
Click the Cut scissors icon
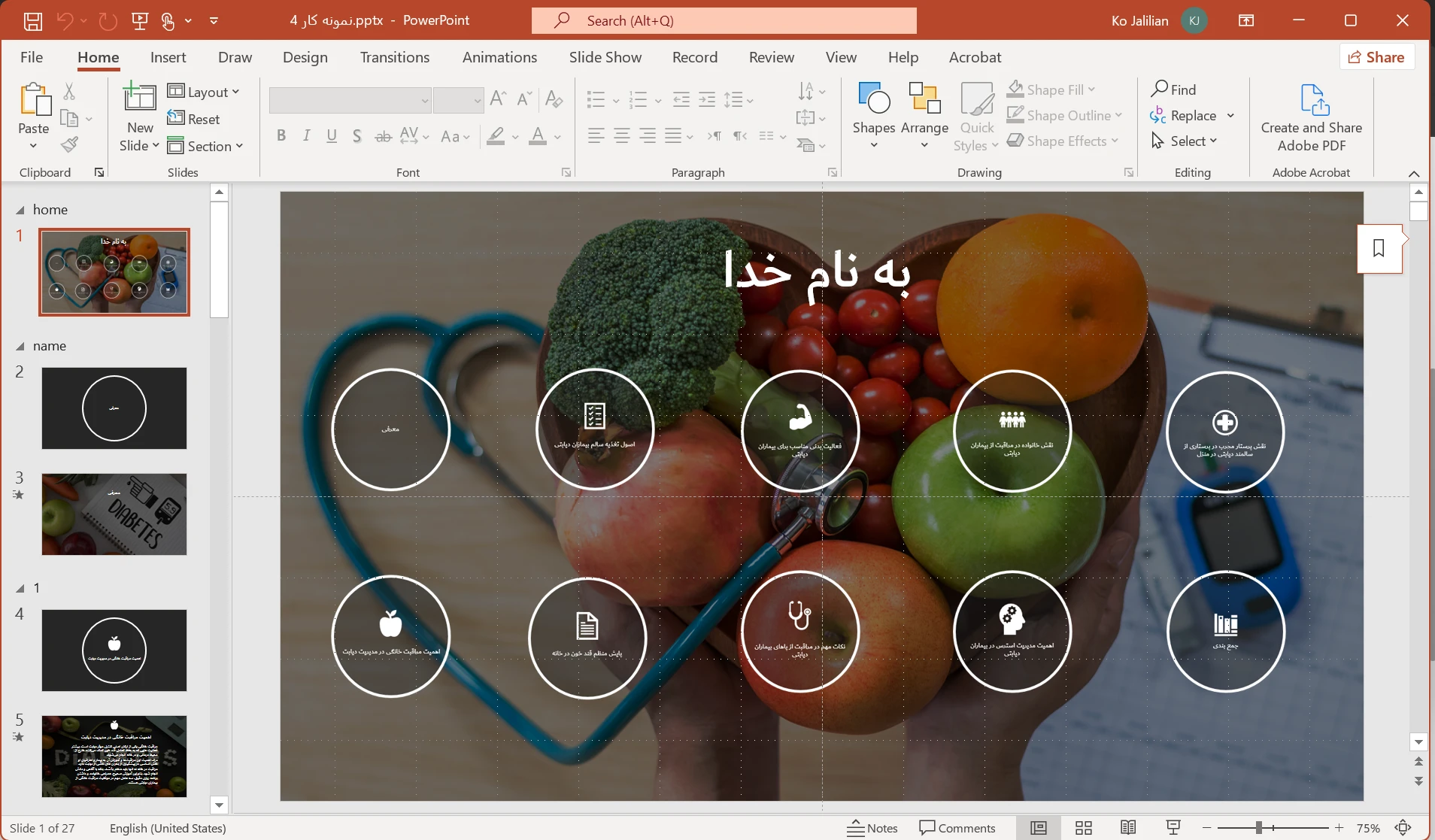coord(69,91)
